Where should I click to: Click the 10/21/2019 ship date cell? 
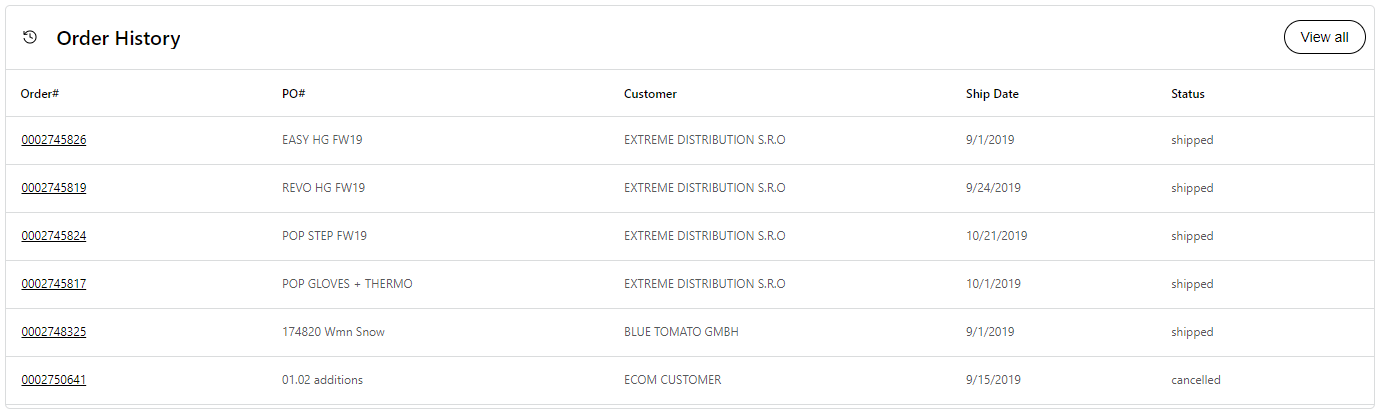coord(996,236)
